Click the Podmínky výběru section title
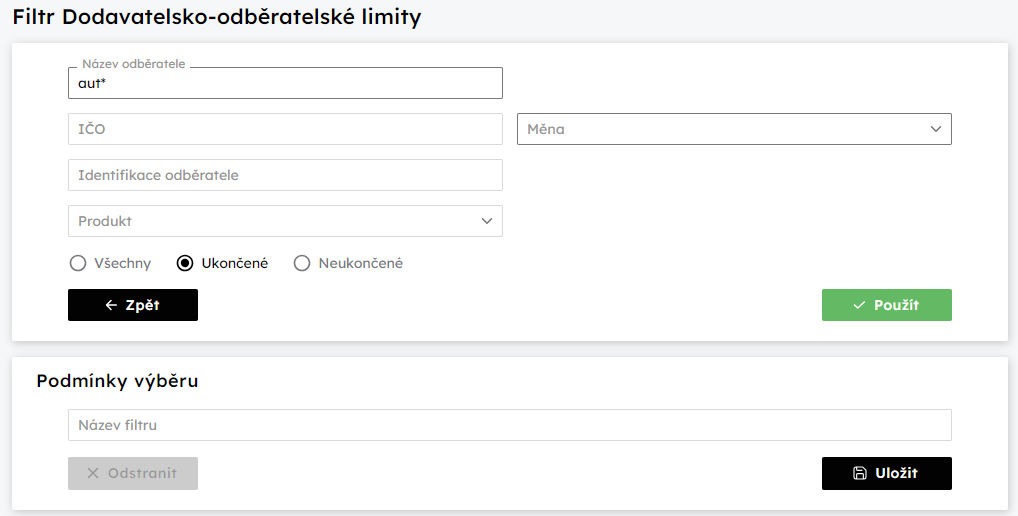This screenshot has height=516, width=1018. coord(118,381)
